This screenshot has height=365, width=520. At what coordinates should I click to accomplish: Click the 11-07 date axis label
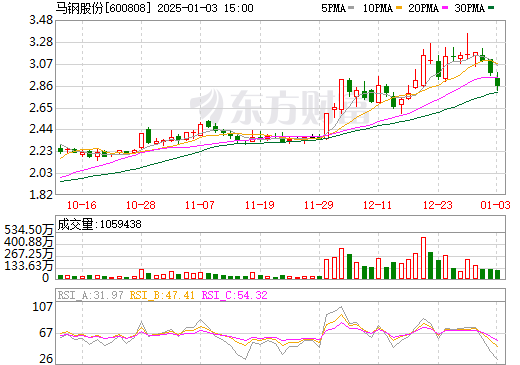click(200, 205)
